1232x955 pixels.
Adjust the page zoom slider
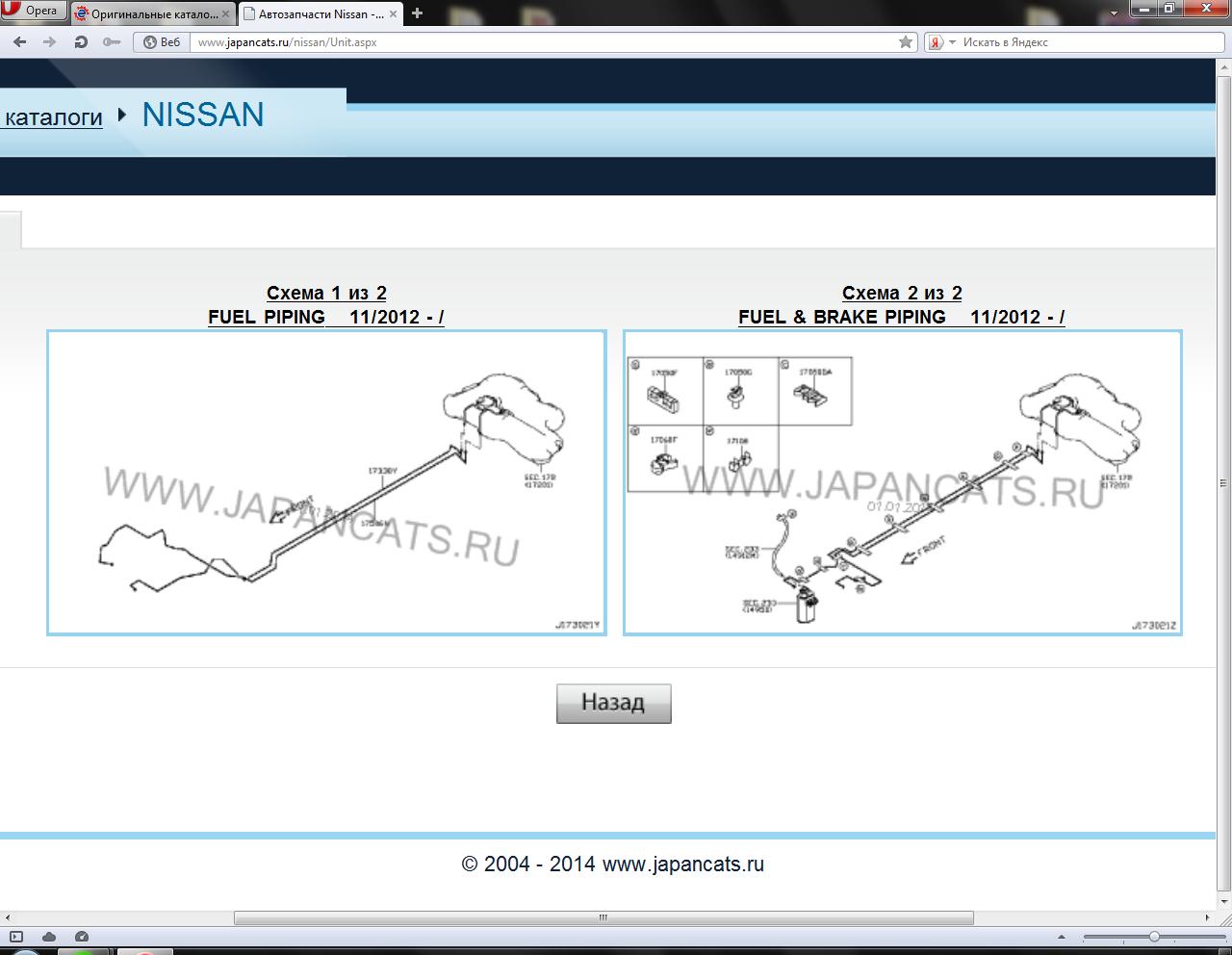[x=1153, y=937]
